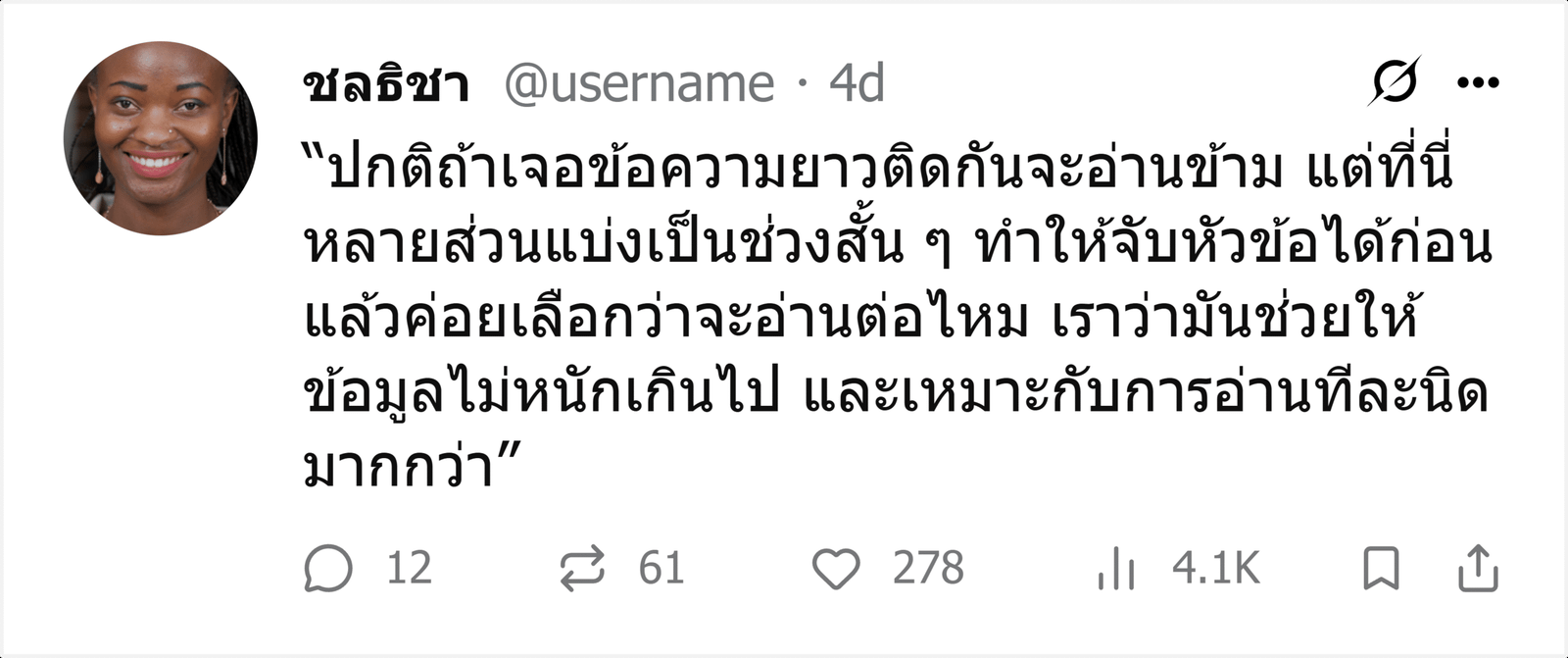Screen dimensions: 1568x658
Task: Click the repost count 61
Action: pos(661,569)
